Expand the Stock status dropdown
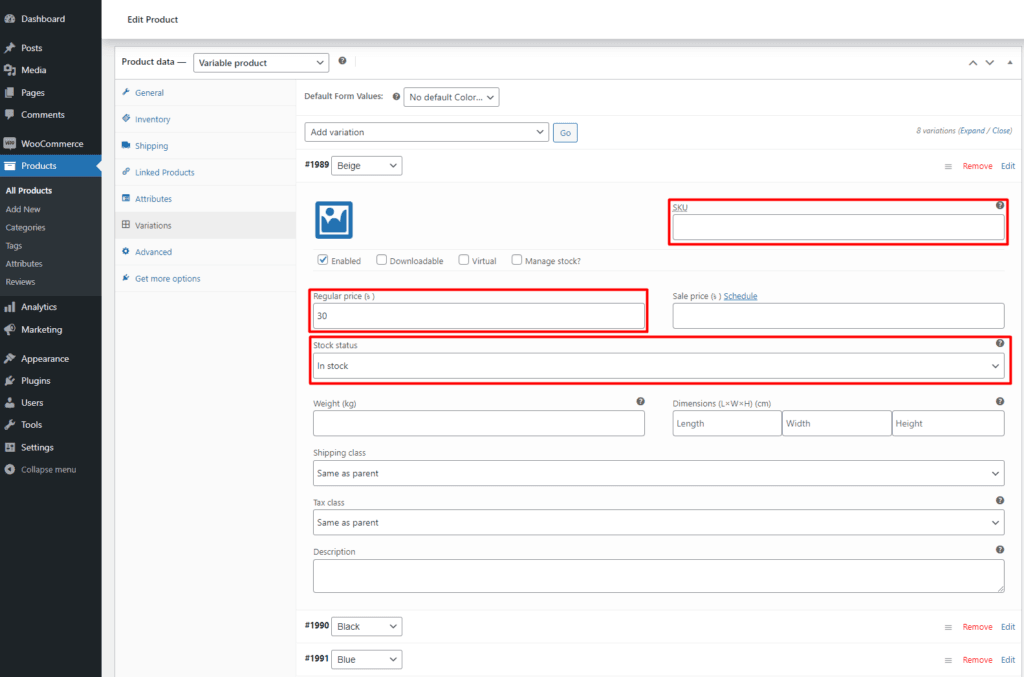Screen dimensions: 1024x677 [658, 367]
